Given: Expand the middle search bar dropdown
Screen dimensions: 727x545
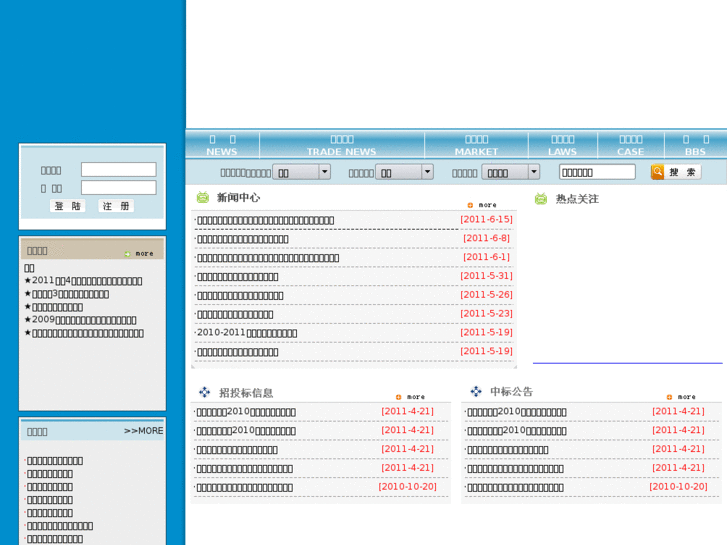Looking at the screenshot, I should tap(404, 172).
